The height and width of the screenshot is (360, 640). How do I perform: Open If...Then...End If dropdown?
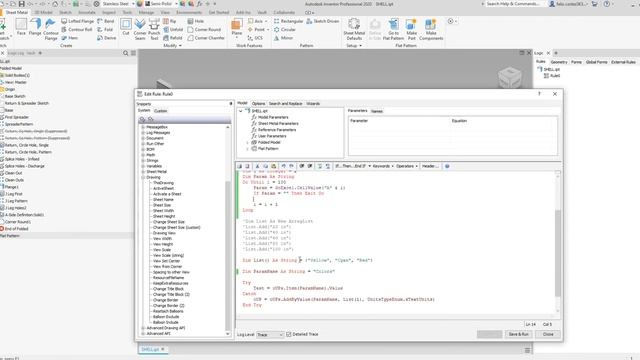(353, 166)
